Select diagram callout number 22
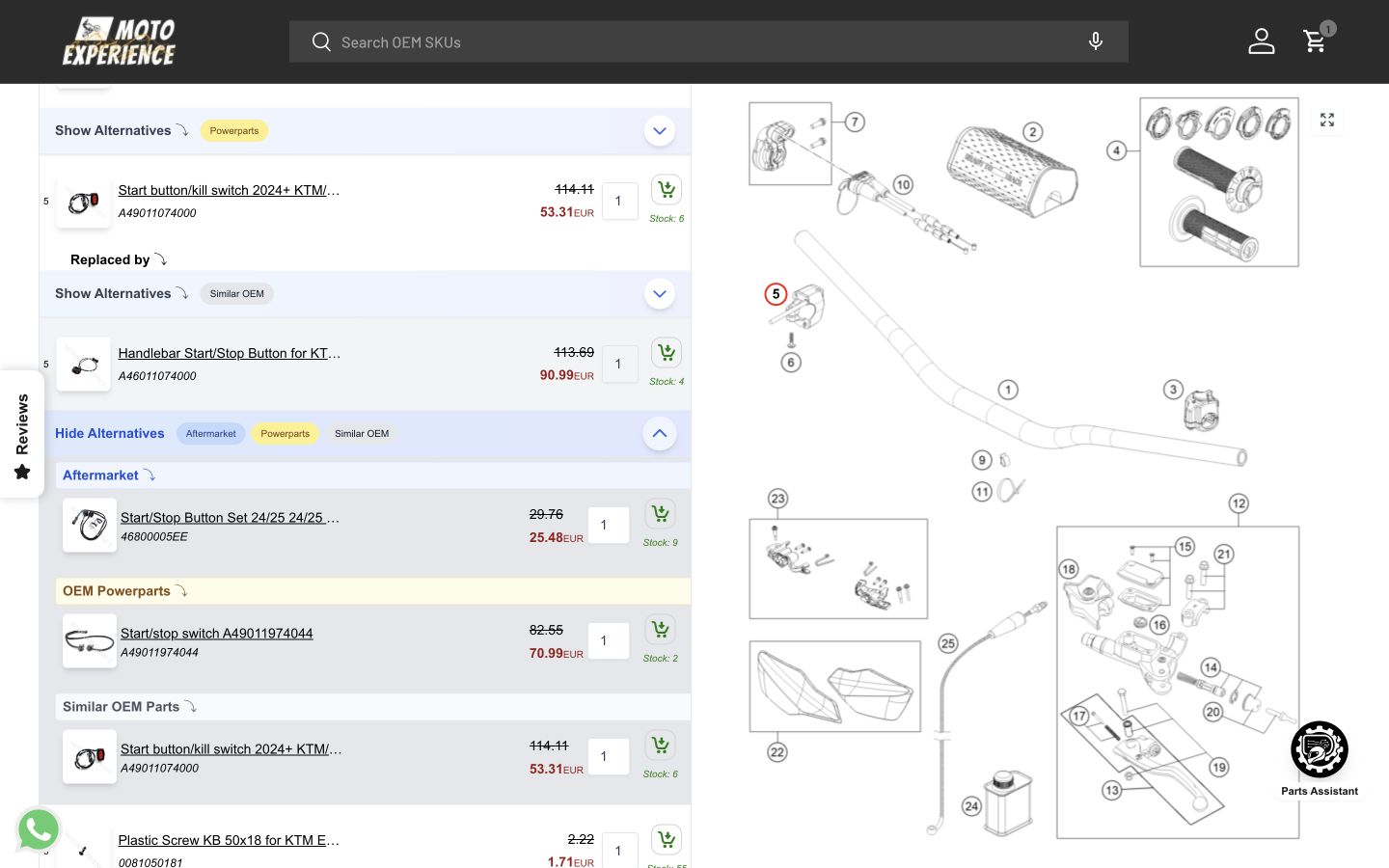This screenshot has width=1389, height=868. [x=777, y=752]
